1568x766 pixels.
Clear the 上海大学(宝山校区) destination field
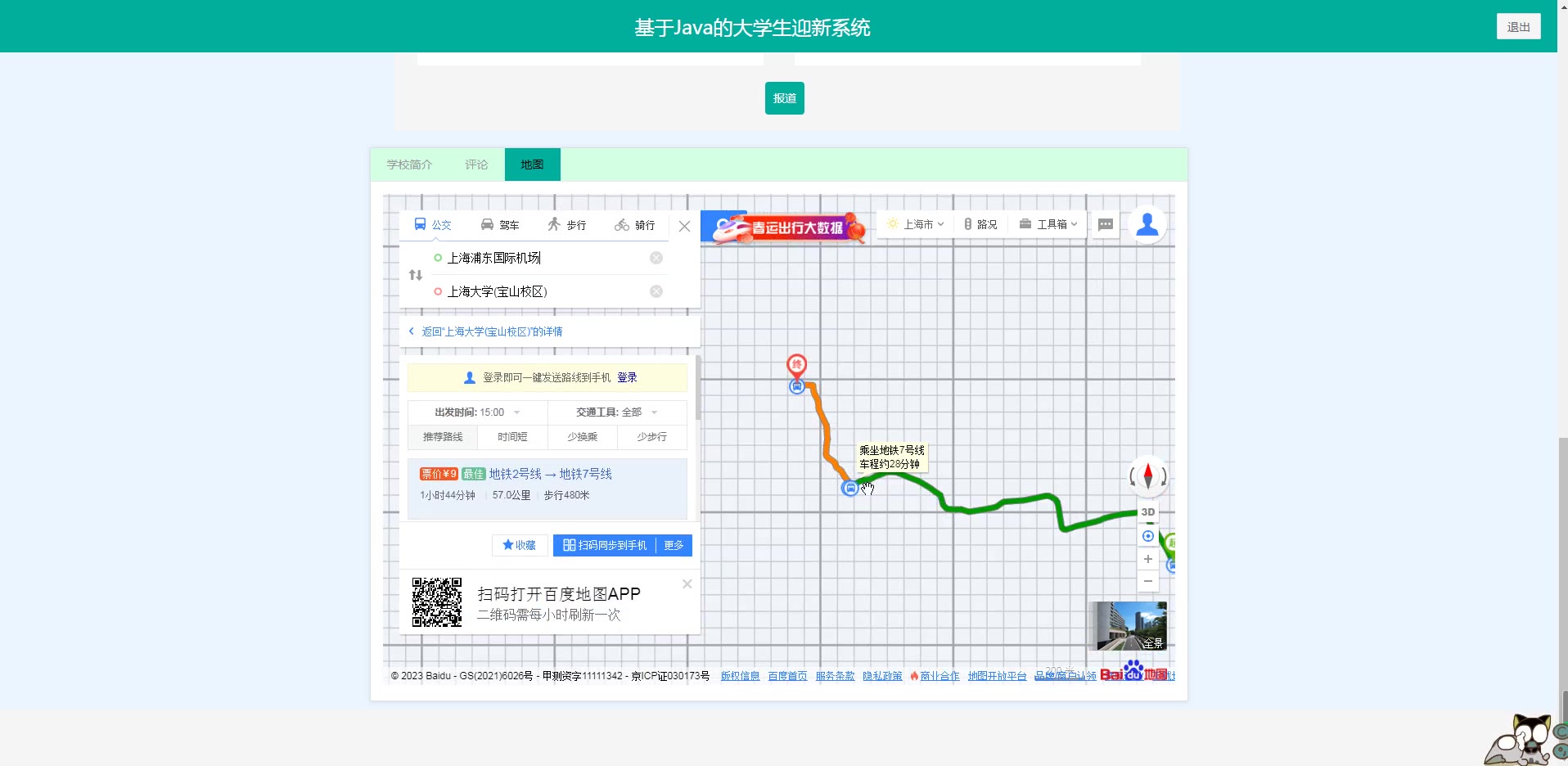tap(656, 291)
